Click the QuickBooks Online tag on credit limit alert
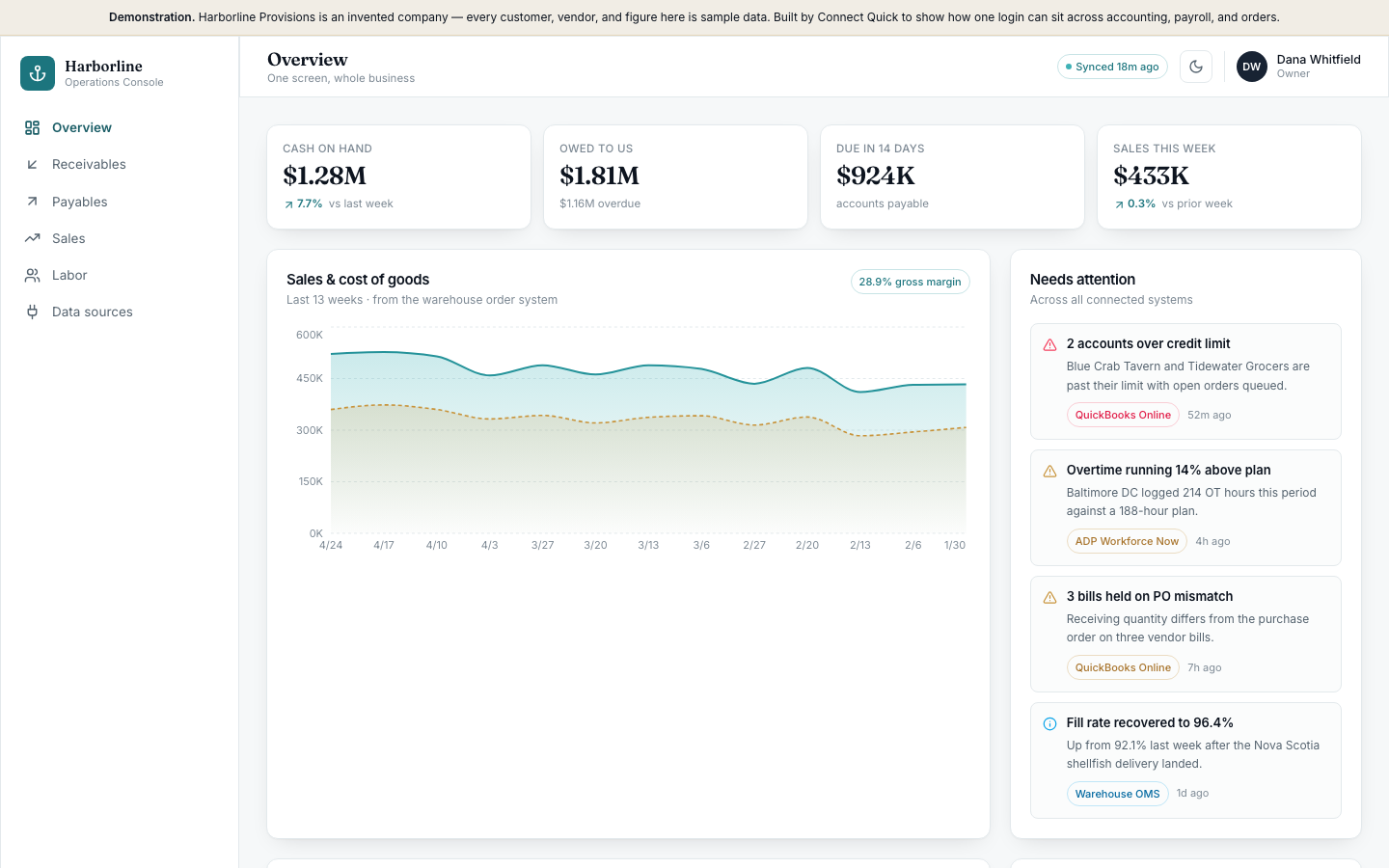This screenshot has width=1389, height=868. [x=1123, y=415]
